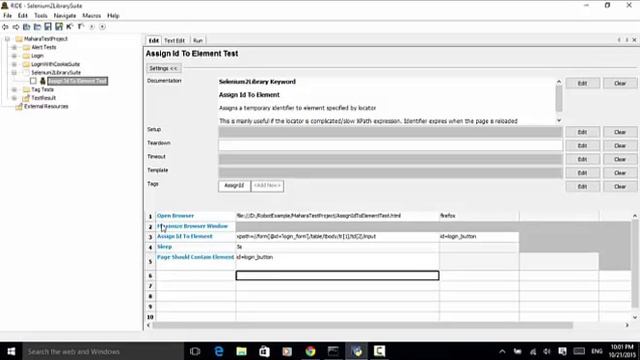The image size is (640, 360).
Task: Open the File menu
Action: coord(7,16)
